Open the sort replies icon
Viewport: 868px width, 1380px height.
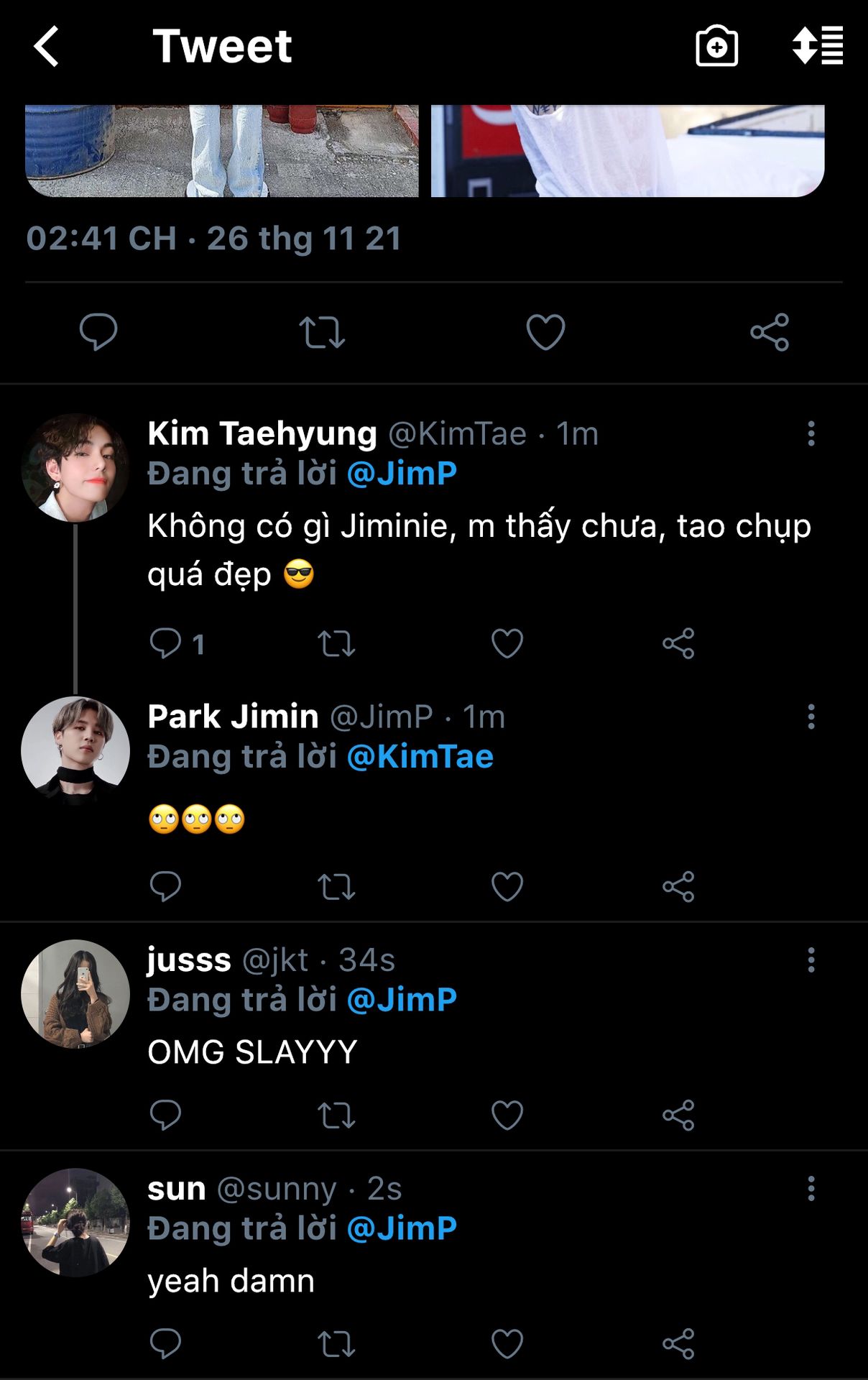[x=818, y=46]
